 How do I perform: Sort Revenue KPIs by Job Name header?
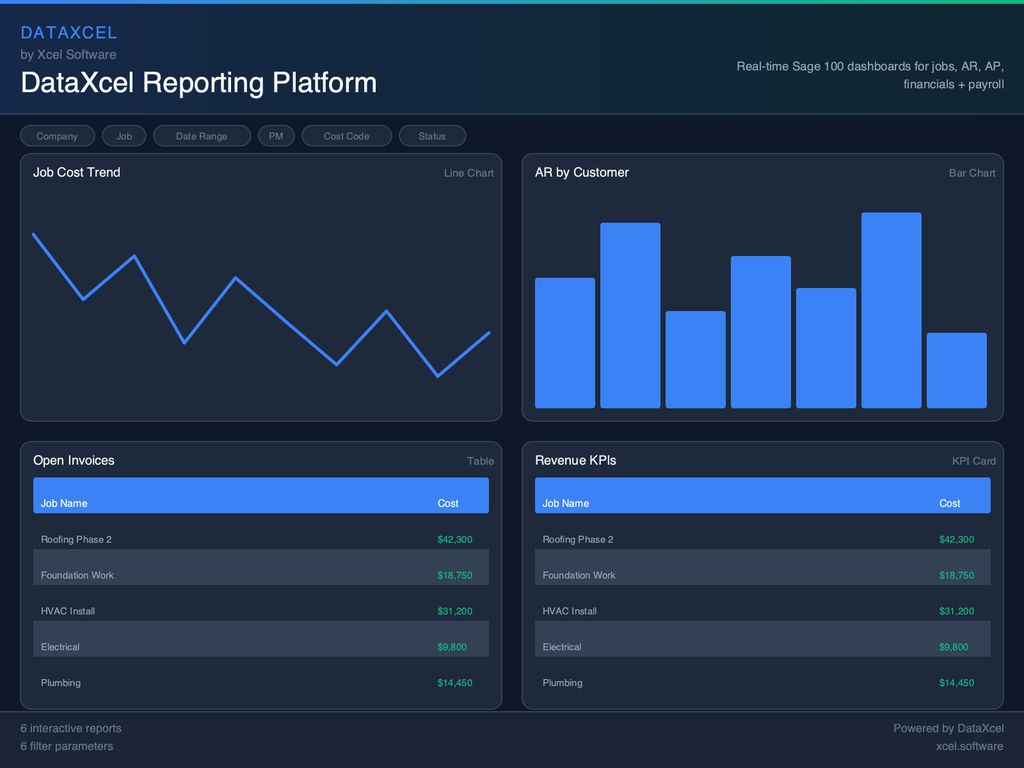pyautogui.click(x=564, y=503)
